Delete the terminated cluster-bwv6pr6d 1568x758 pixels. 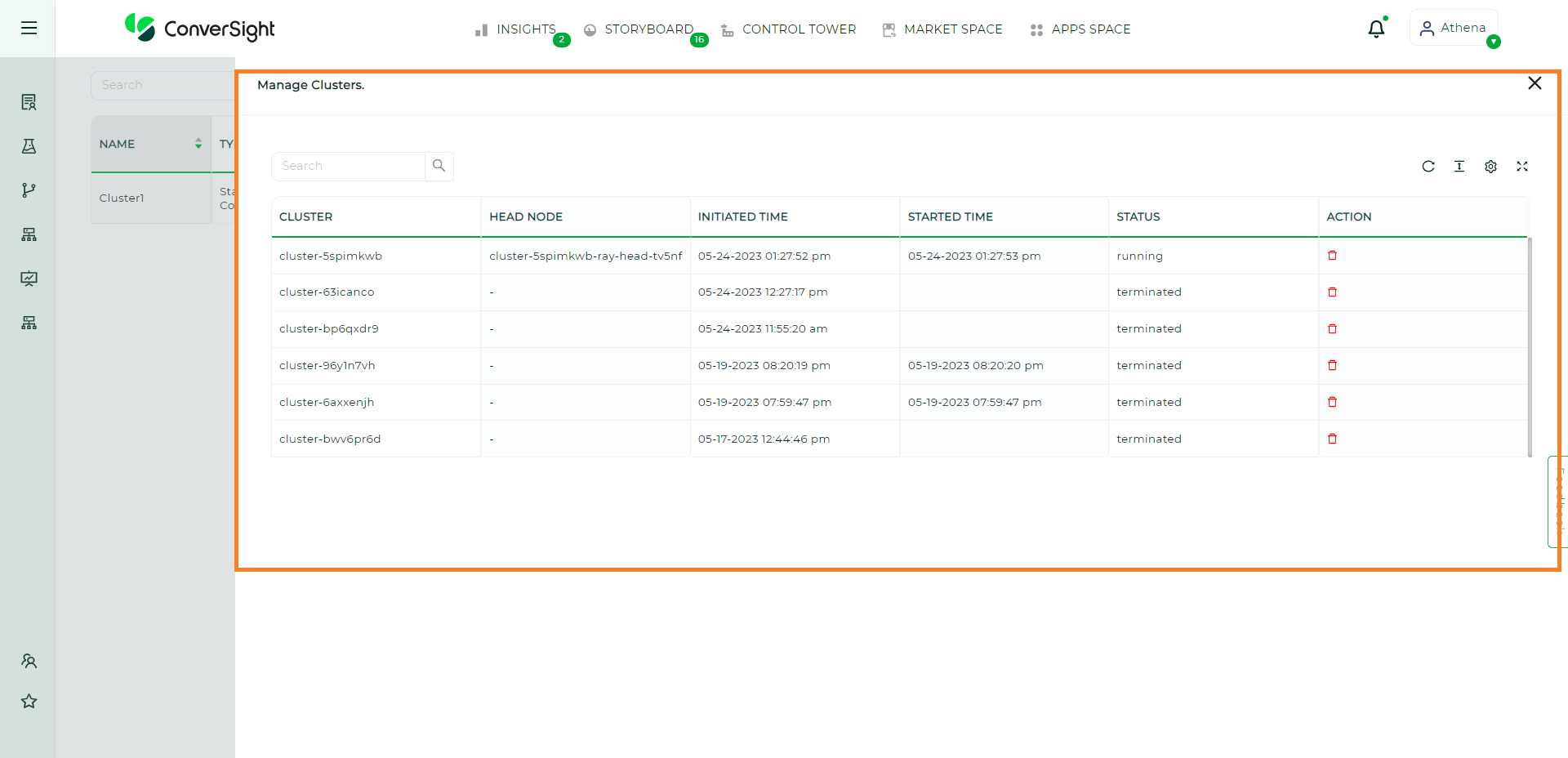(1333, 439)
